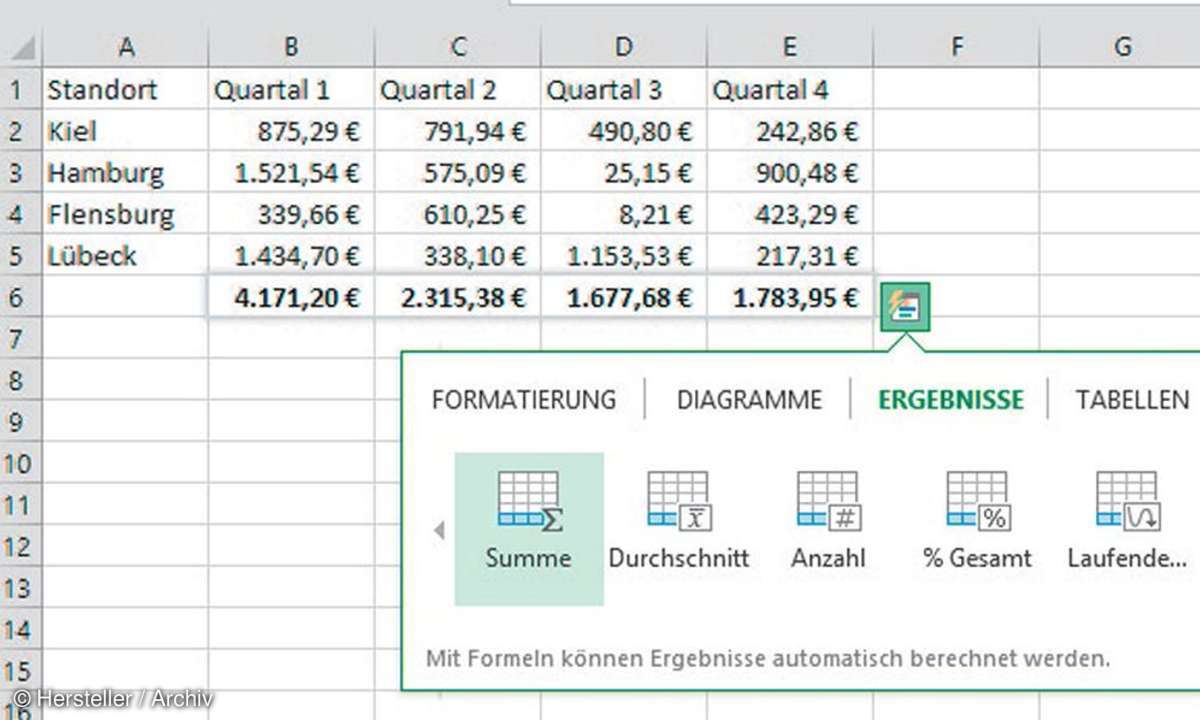Click the cell with 217,31 €
This screenshot has height=720, width=1200.
pyautogui.click(x=789, y=255)
